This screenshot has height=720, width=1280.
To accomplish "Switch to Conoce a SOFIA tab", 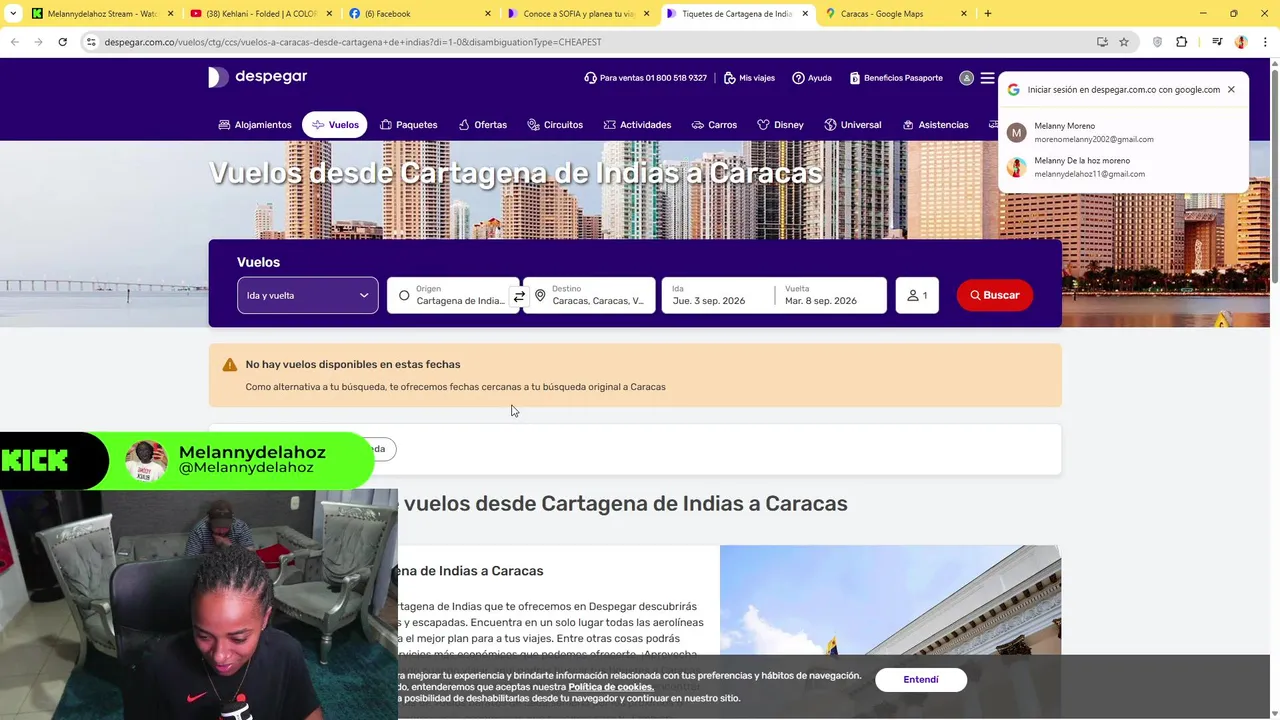I will [x=580, y=14].
